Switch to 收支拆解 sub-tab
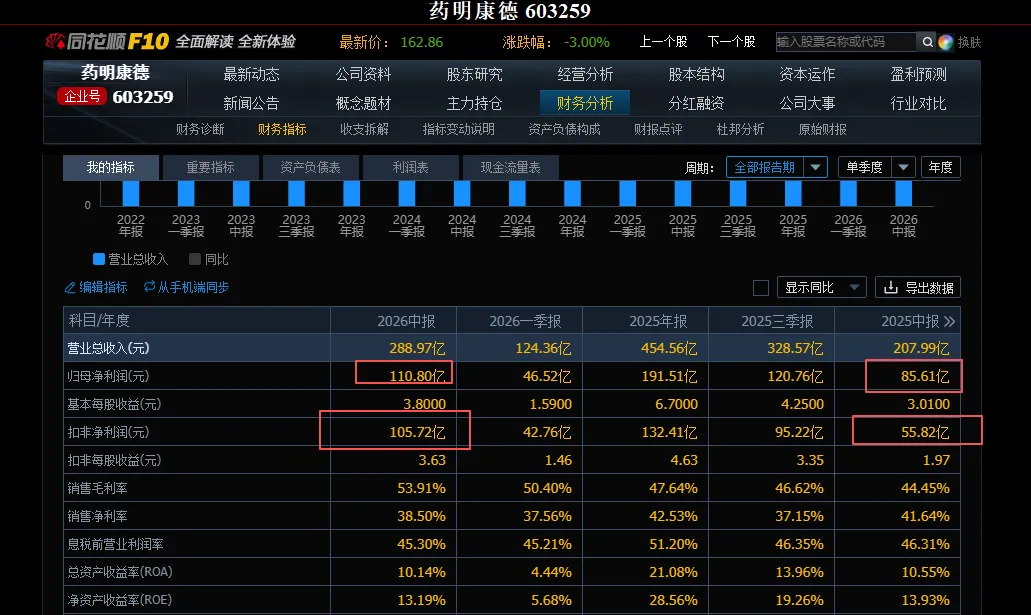1031x615 pixels. [364, 130]
